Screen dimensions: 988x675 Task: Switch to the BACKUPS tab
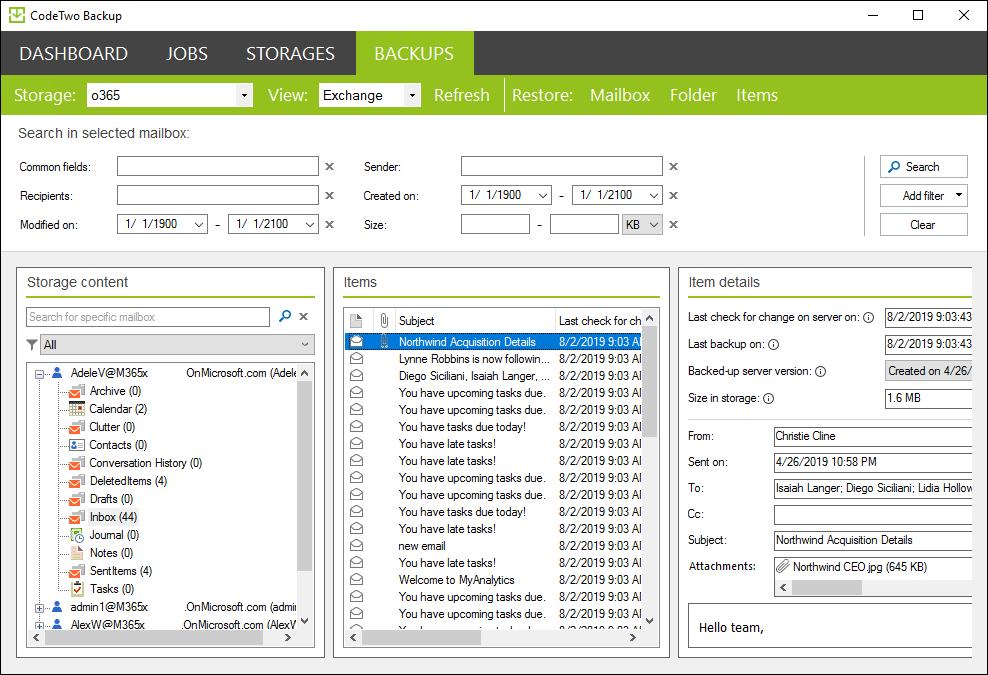414,54
